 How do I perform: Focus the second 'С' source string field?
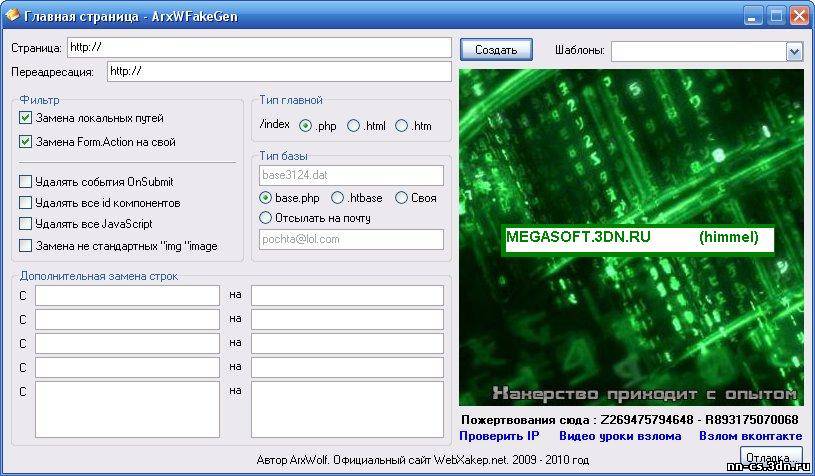tap(127, 320)
